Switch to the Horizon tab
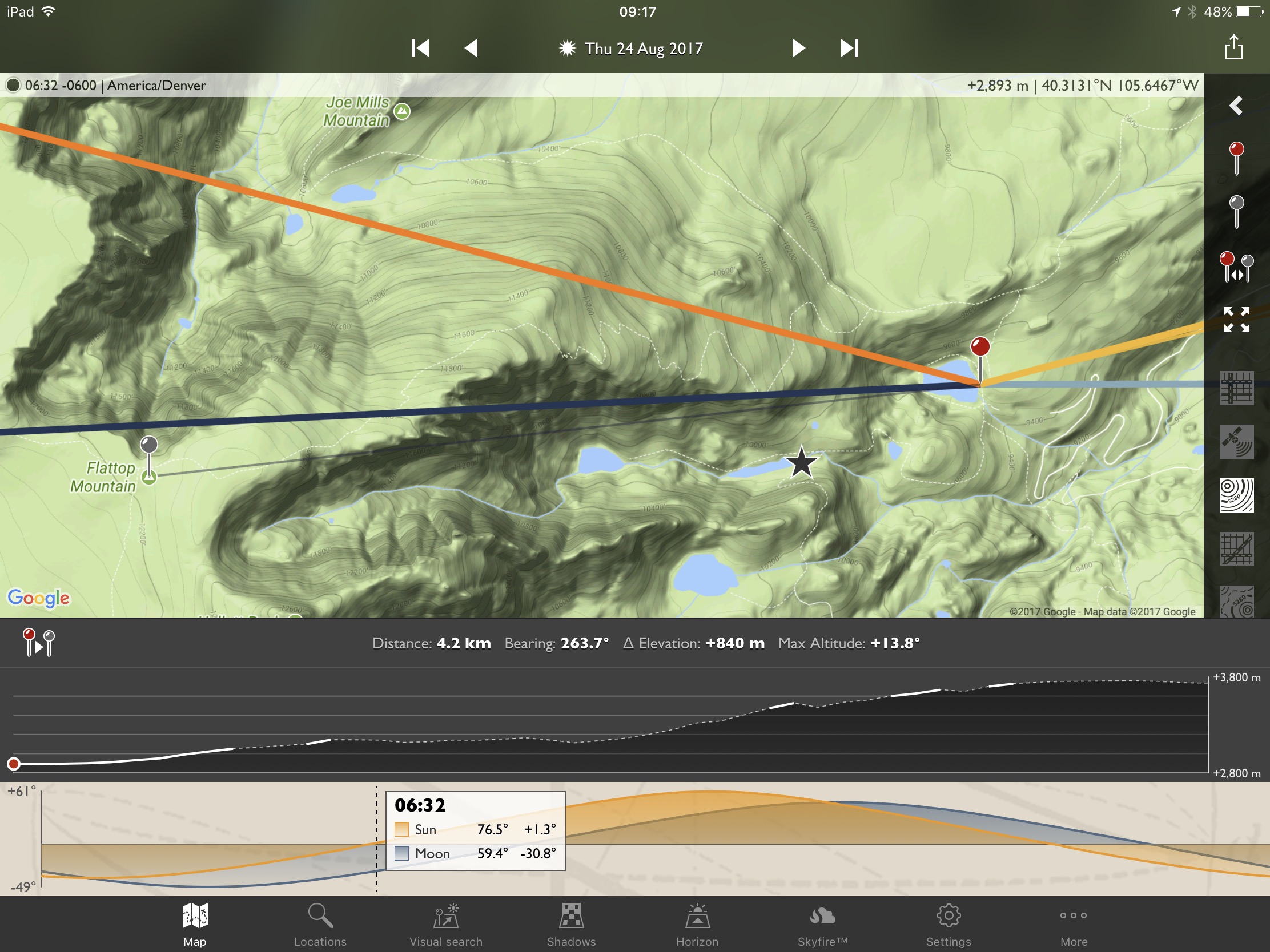This screenshot has height=952, width=1270. tap(697, 925)
